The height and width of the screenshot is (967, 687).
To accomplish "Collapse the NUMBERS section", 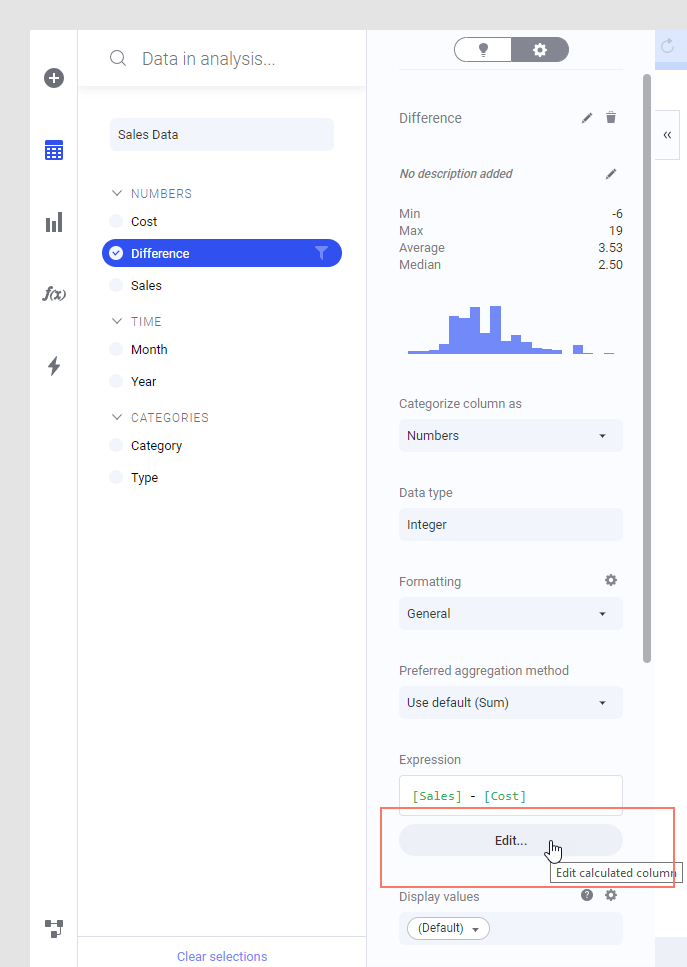I will 117,194.
